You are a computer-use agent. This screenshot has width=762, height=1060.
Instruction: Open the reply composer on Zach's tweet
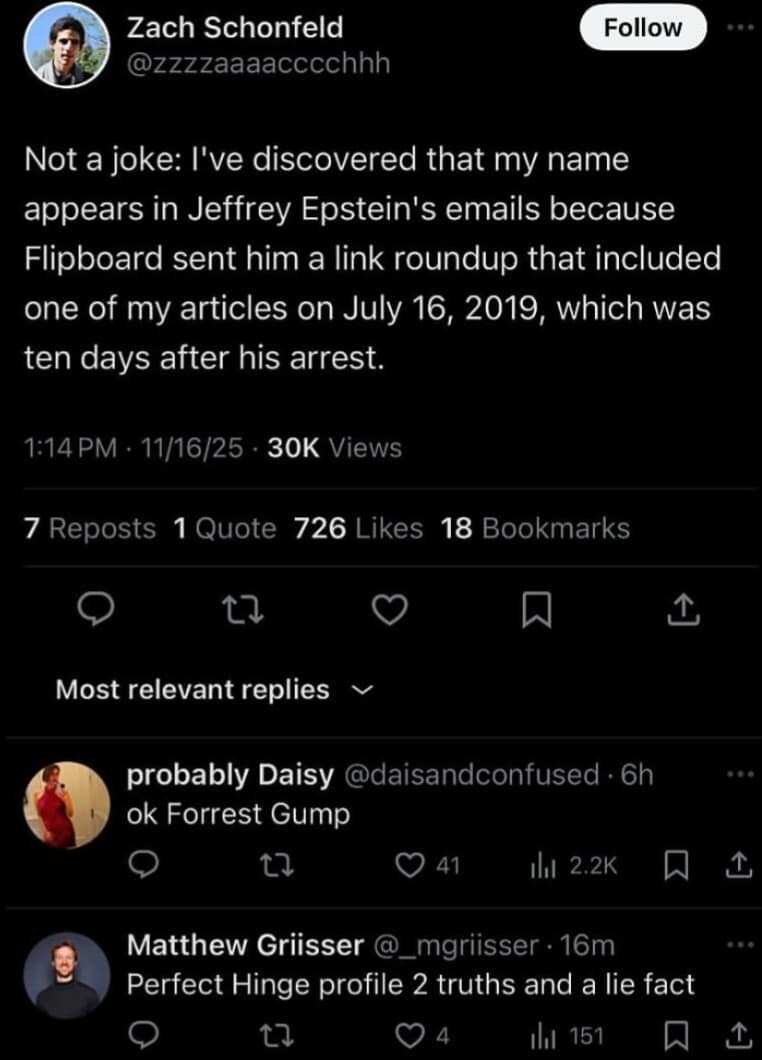click(x=95, y=610)
